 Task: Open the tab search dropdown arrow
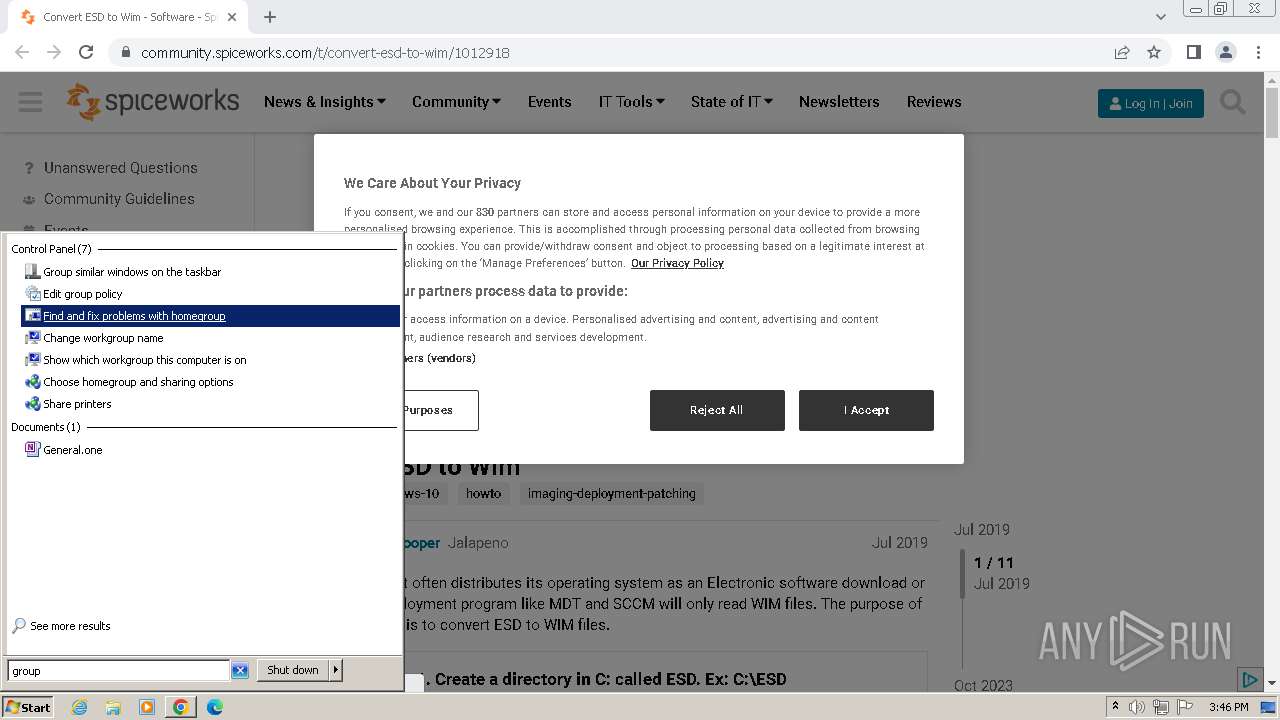pyautogui.click(x=1160, y=17)
